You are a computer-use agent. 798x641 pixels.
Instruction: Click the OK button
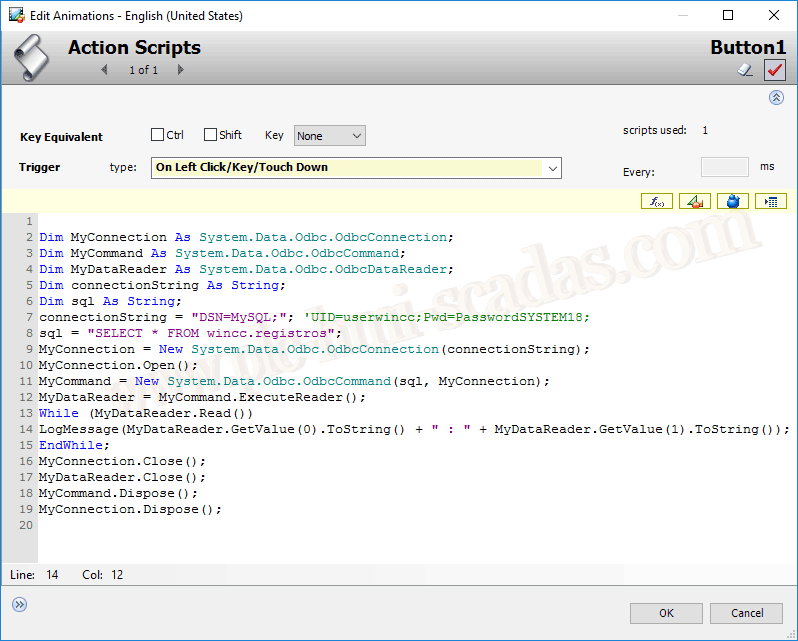pyautogui.click(x=666, y=613)
